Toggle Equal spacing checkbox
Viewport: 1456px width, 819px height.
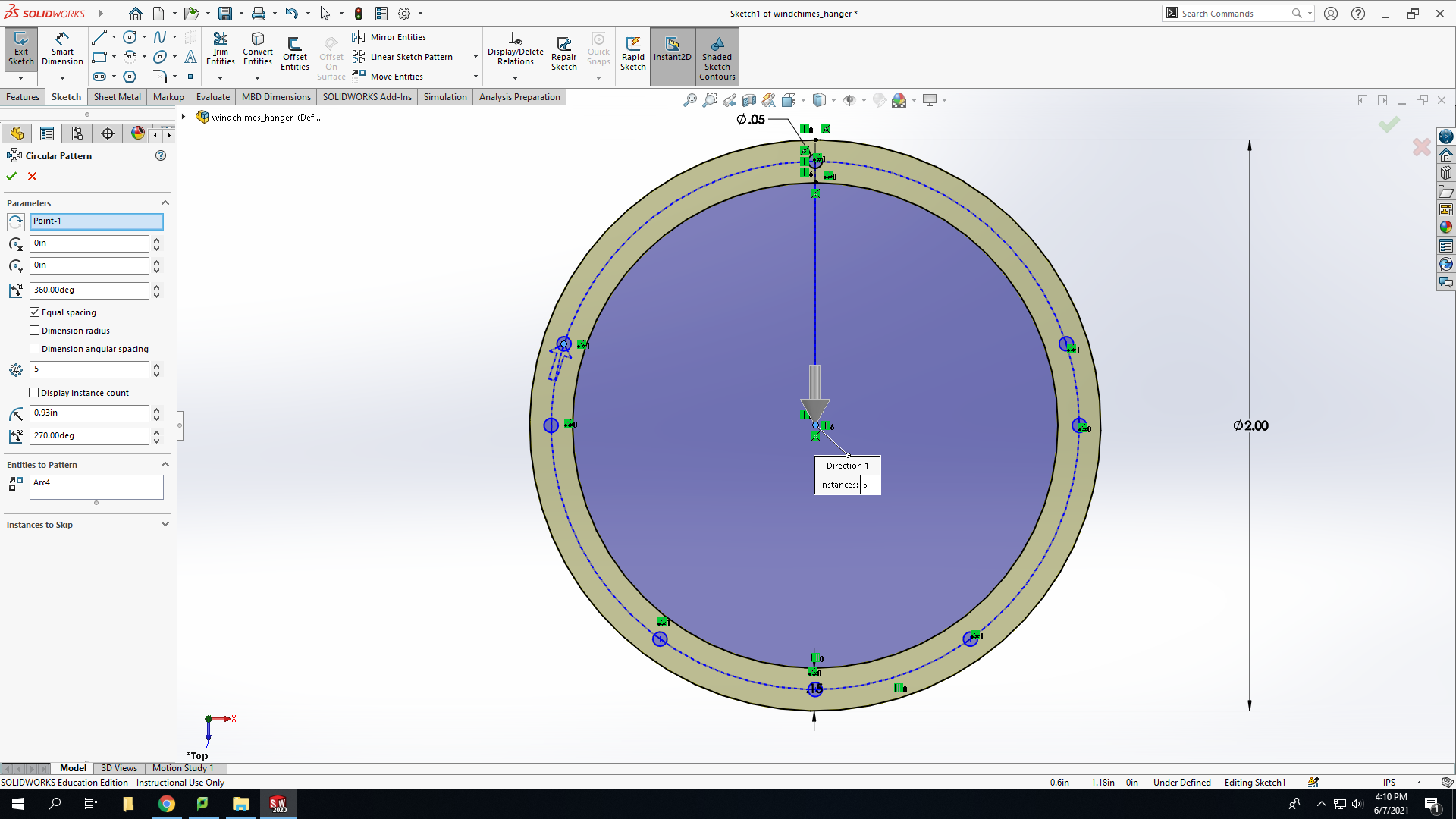[x=34, y=312]
